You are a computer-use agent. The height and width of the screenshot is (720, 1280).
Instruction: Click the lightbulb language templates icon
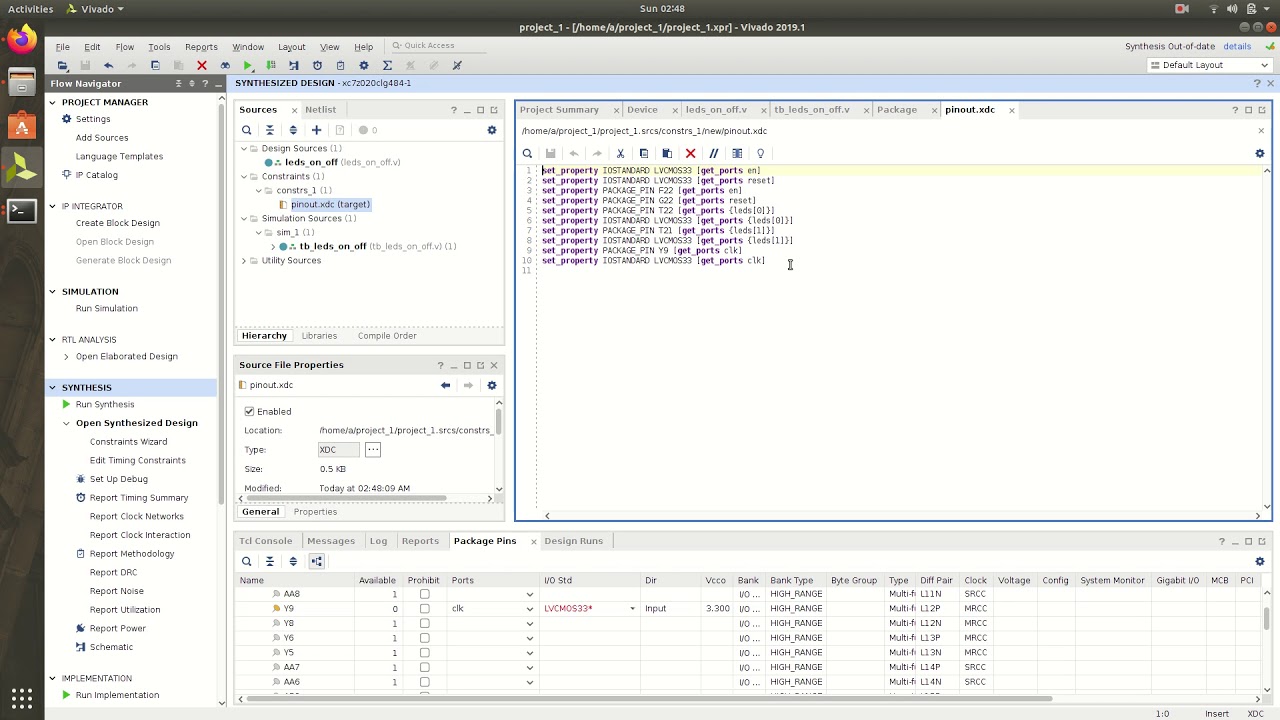pyautogui.click(x=760, y=153)
